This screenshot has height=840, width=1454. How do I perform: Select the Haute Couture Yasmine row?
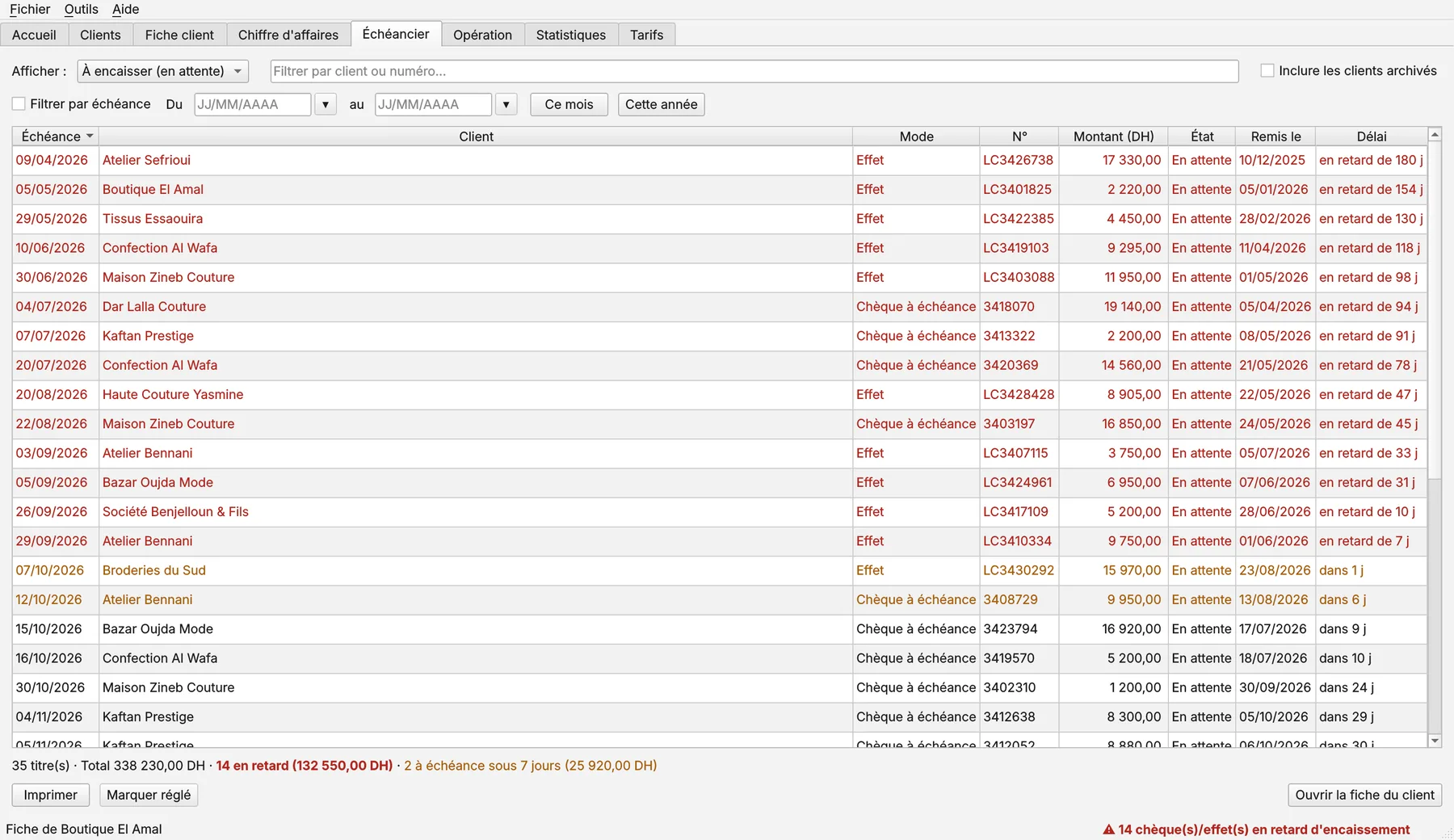719,394
